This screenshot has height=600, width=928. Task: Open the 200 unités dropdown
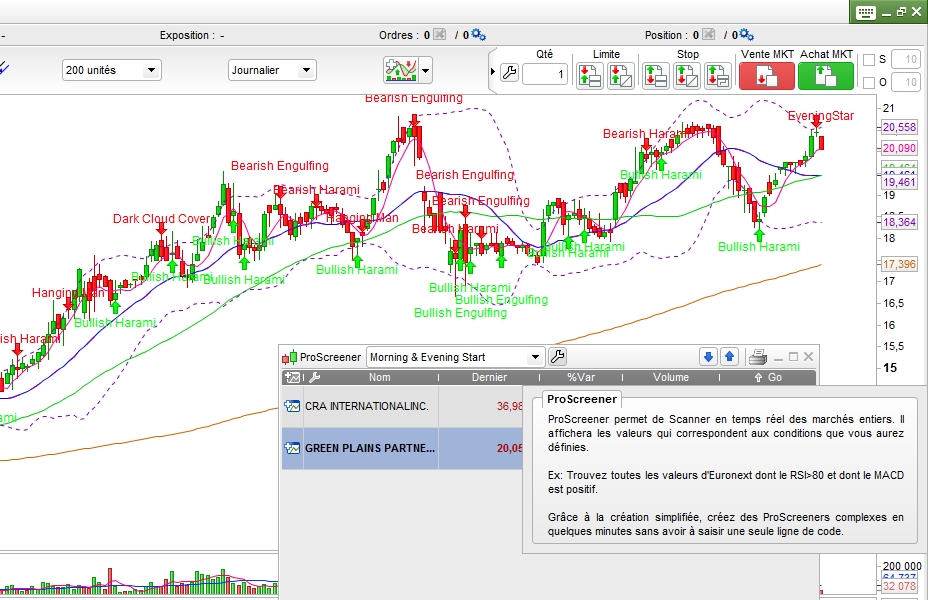click(111, 70)
